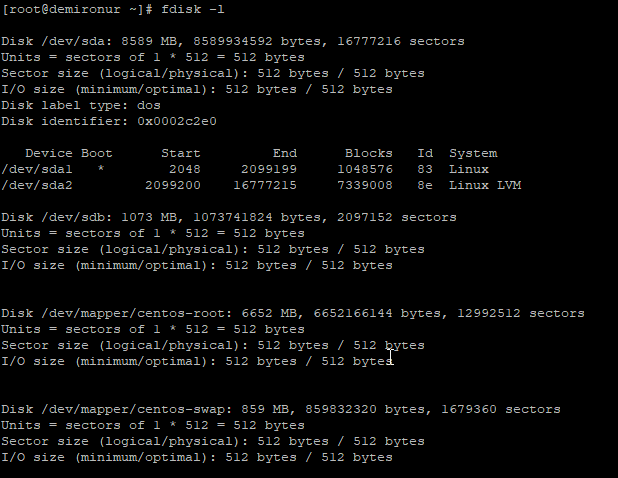Click the boot flag asterisk for sda1
The image size is (618, 478).
point(101,169)
